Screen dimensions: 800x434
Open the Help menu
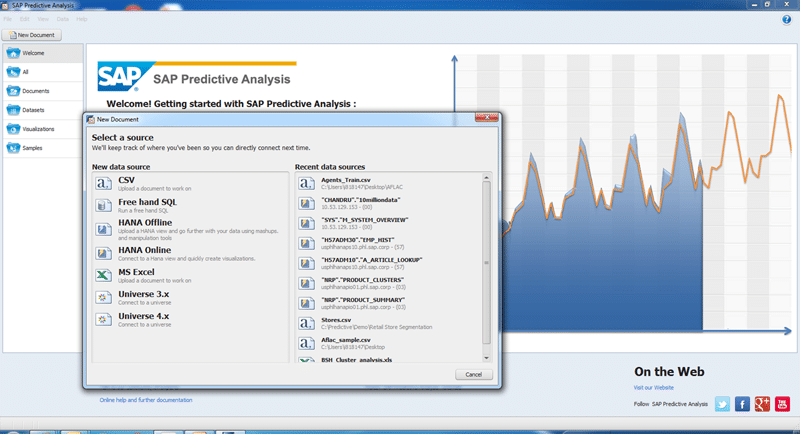pyautogui.click(x=82, y=19)
